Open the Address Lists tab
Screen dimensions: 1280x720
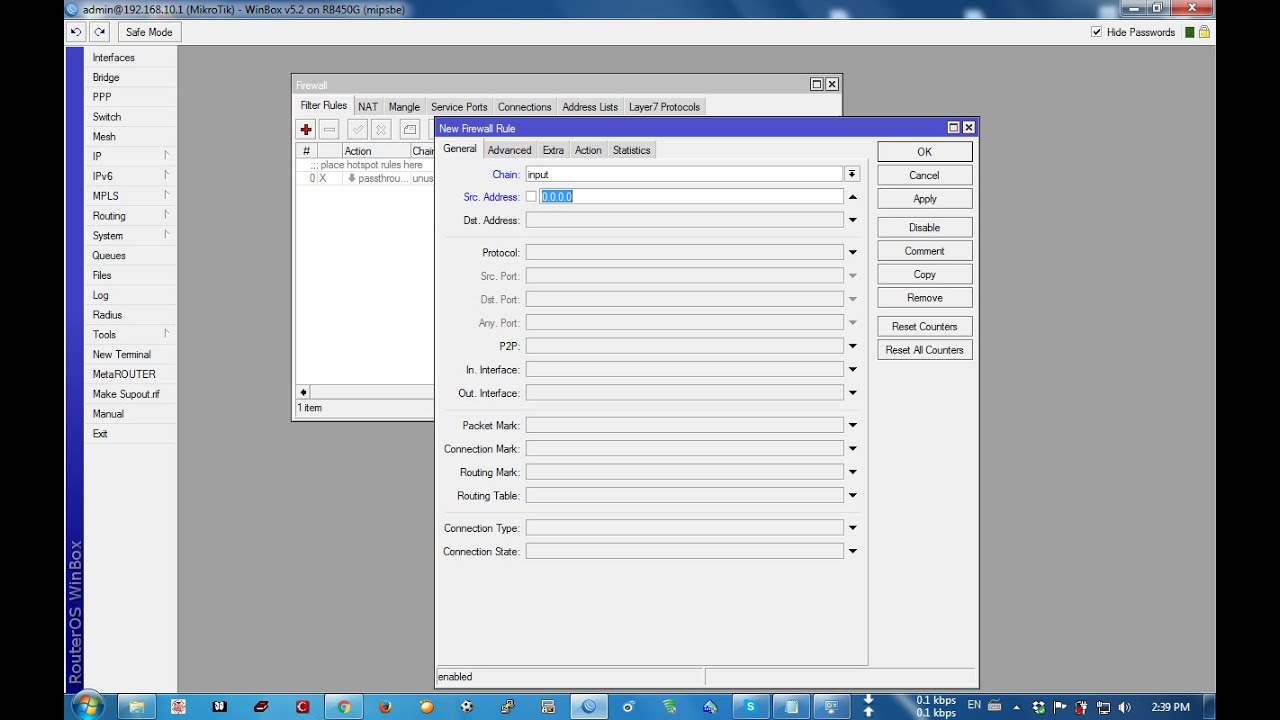[590, 107]
